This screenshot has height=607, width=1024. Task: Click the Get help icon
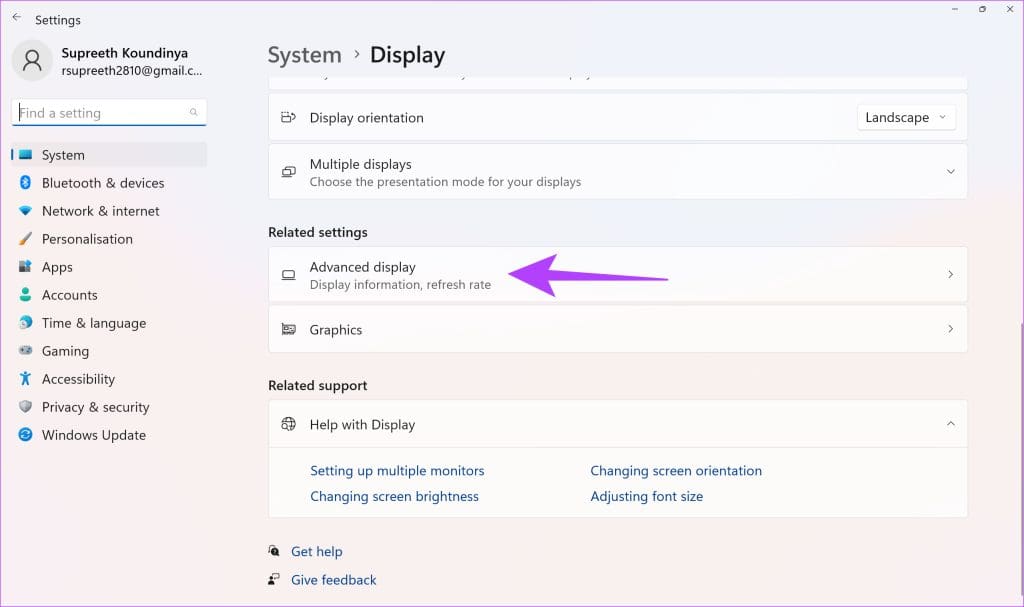point(273,551)
